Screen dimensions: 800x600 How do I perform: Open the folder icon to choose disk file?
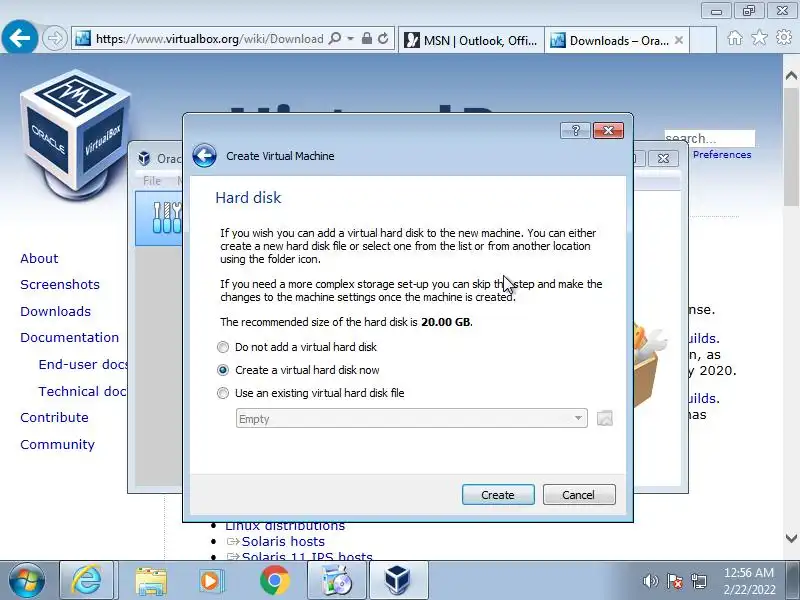tap(605, 418)
